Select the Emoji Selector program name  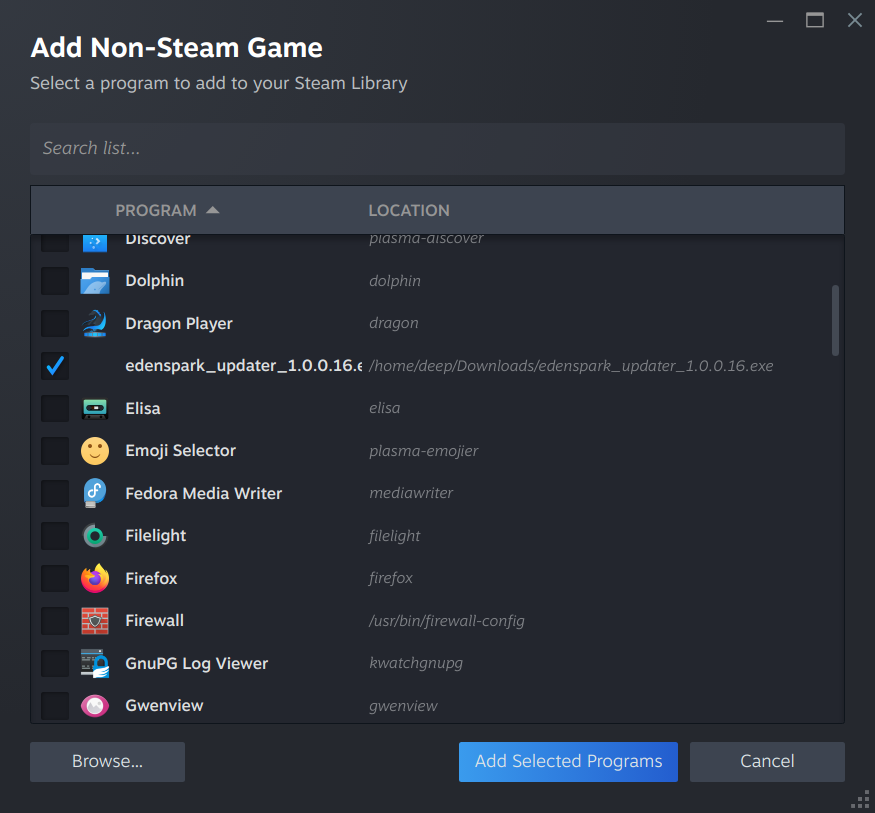(180, 451)
